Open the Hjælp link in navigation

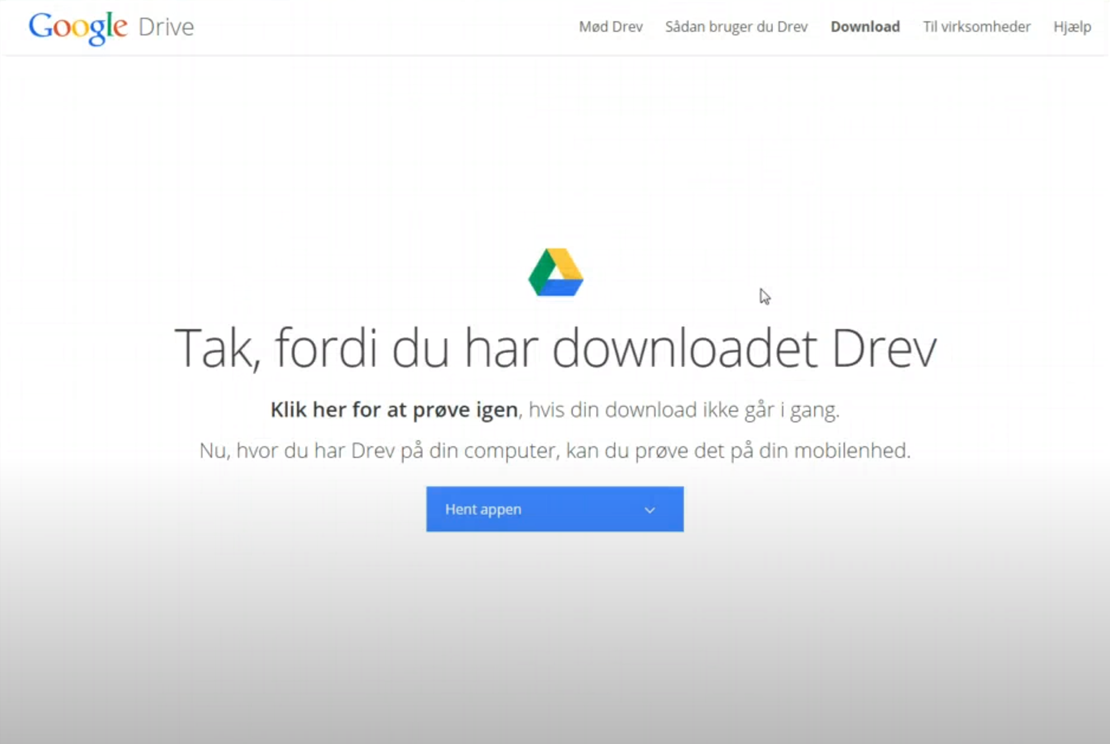tap(1072, 27)
